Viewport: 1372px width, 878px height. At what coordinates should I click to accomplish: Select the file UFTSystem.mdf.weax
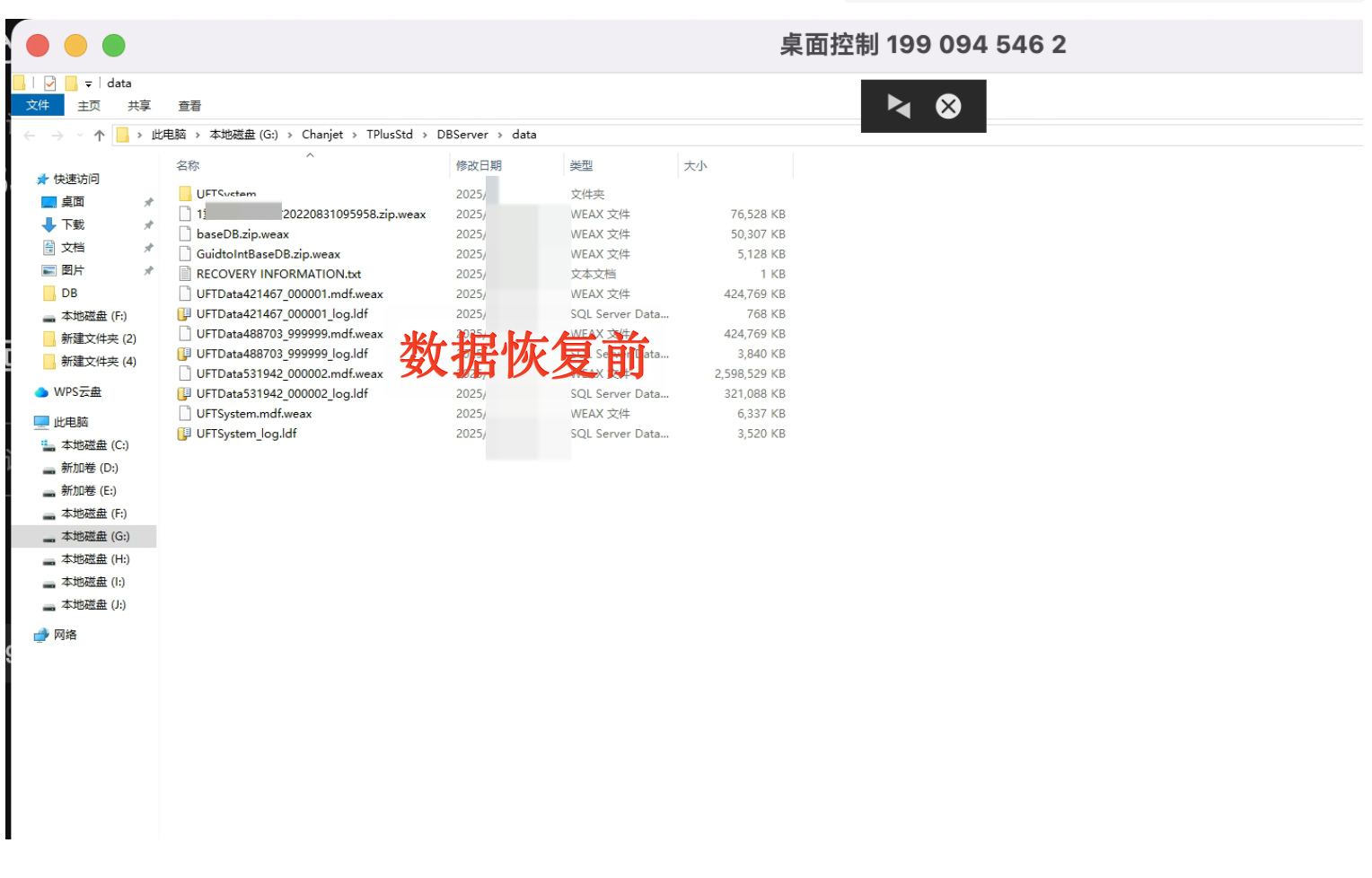click(x=254, y=414)
